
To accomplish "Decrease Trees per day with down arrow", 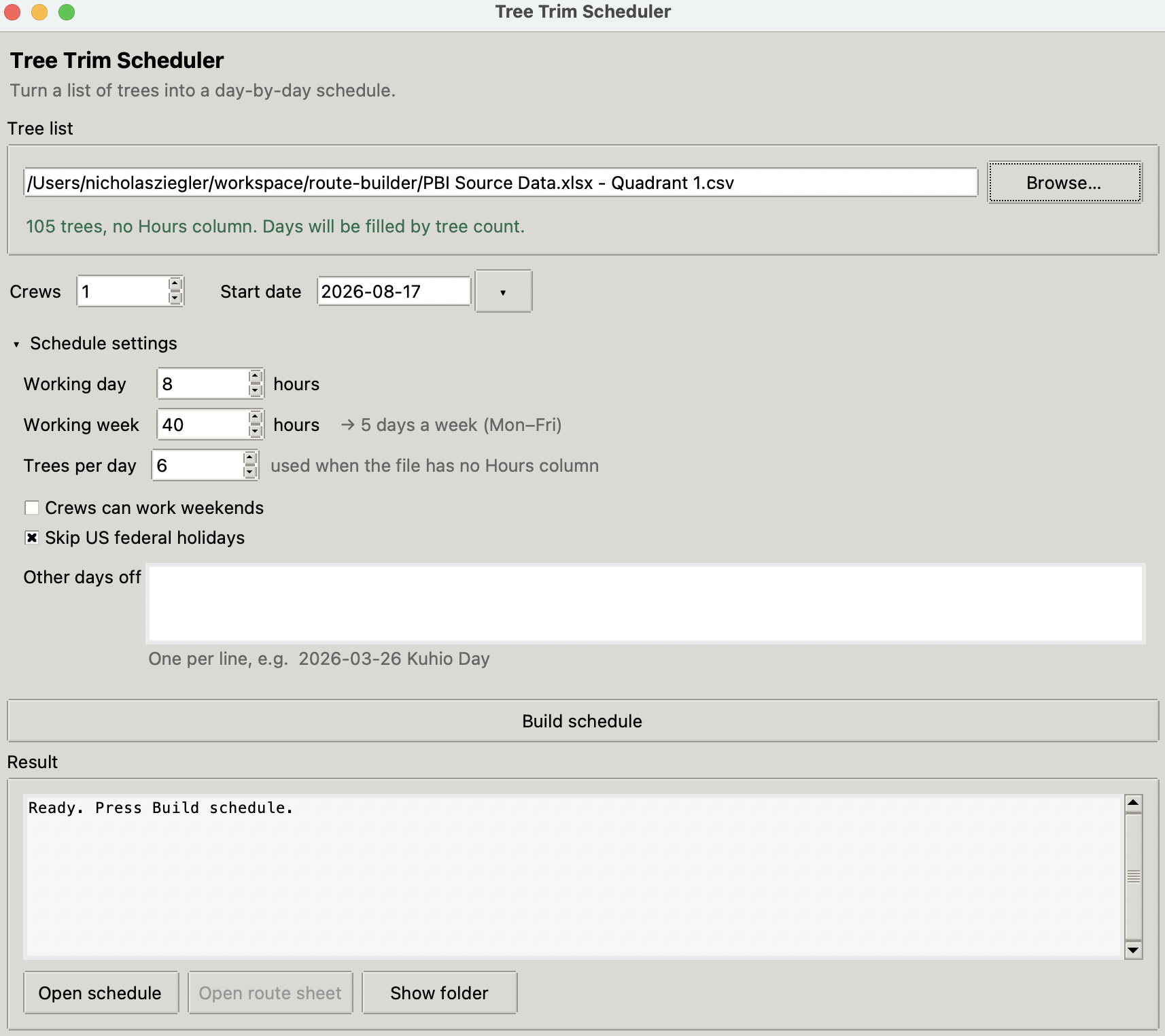I will pyautogui.click(x=250, y=472).
